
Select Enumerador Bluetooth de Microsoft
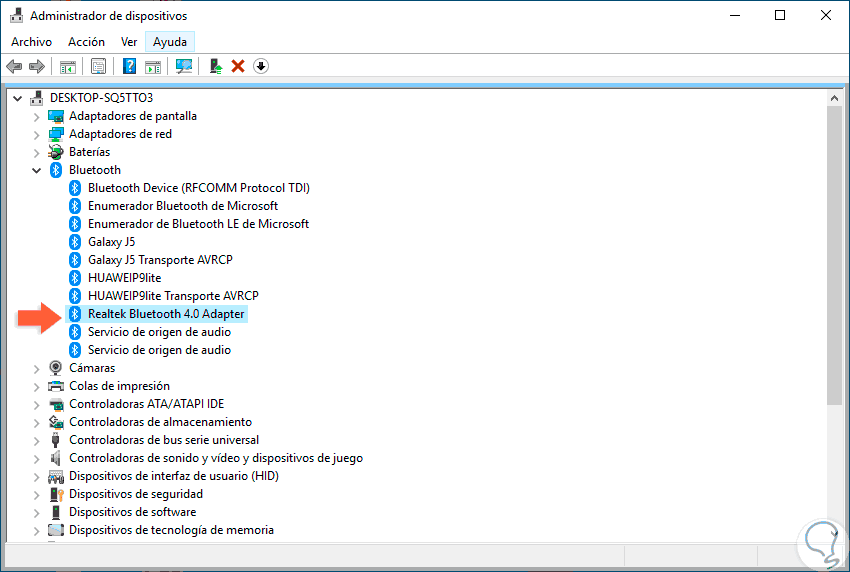pyautogui.click(x=183, y=205)
